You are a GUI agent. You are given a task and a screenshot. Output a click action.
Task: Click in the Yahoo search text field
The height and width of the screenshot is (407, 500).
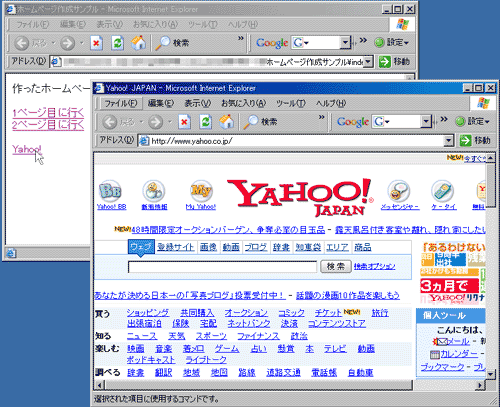tap(222, 267)
